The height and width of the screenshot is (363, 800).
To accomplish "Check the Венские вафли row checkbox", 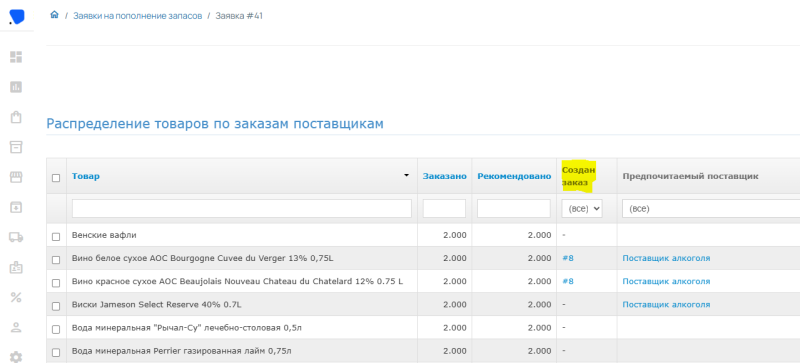I will (x=56, y=237).
